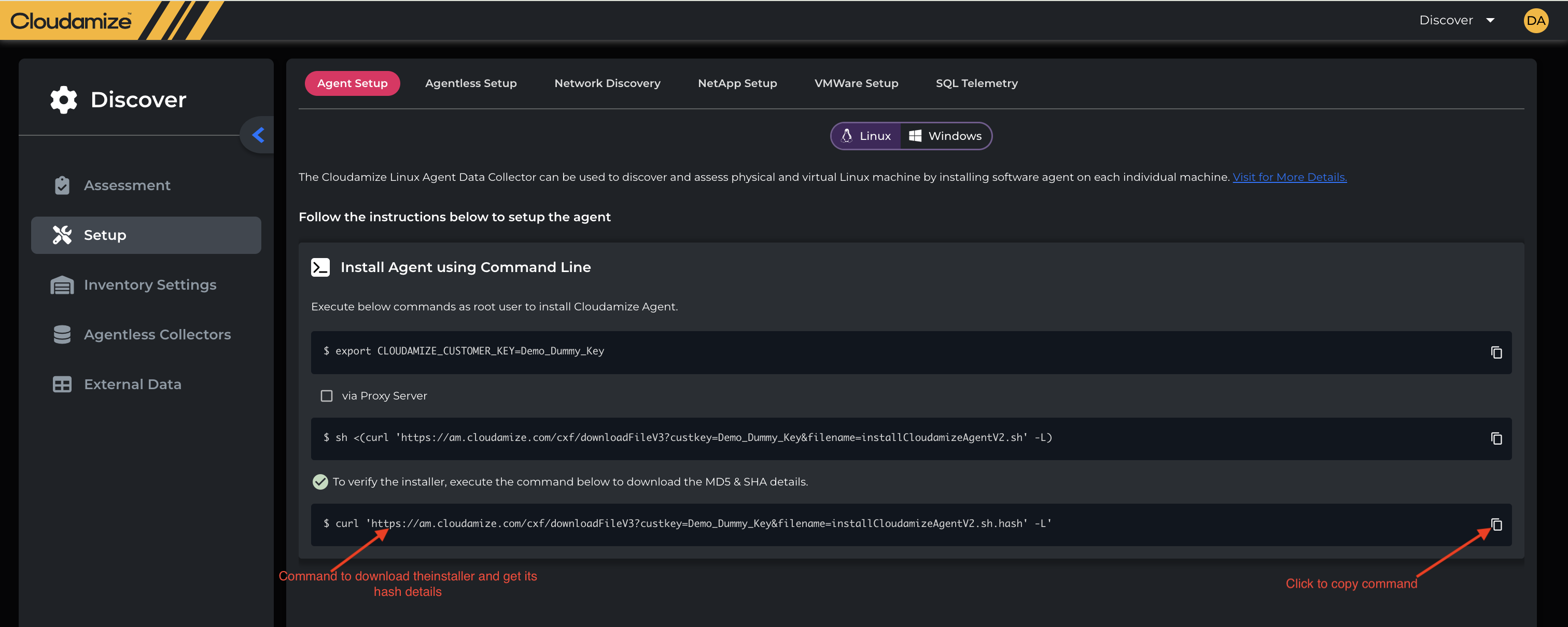Switch to Windows agent instructions

pos(945,136)
